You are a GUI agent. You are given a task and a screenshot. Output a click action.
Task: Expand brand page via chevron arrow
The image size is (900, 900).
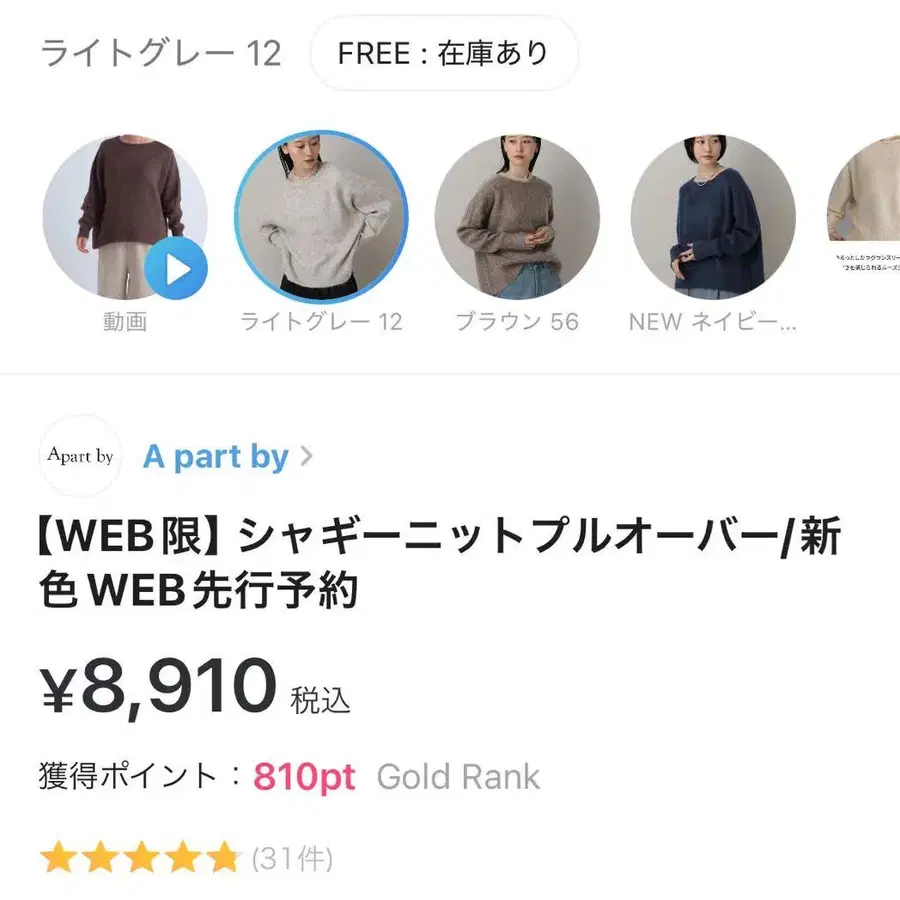(307, 457)
